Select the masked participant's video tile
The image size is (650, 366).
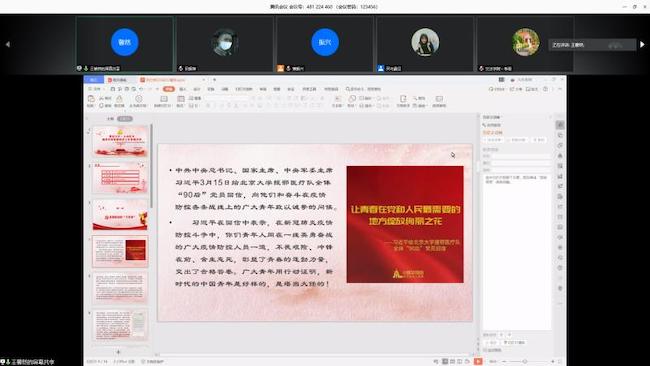[x=225, y=44]
